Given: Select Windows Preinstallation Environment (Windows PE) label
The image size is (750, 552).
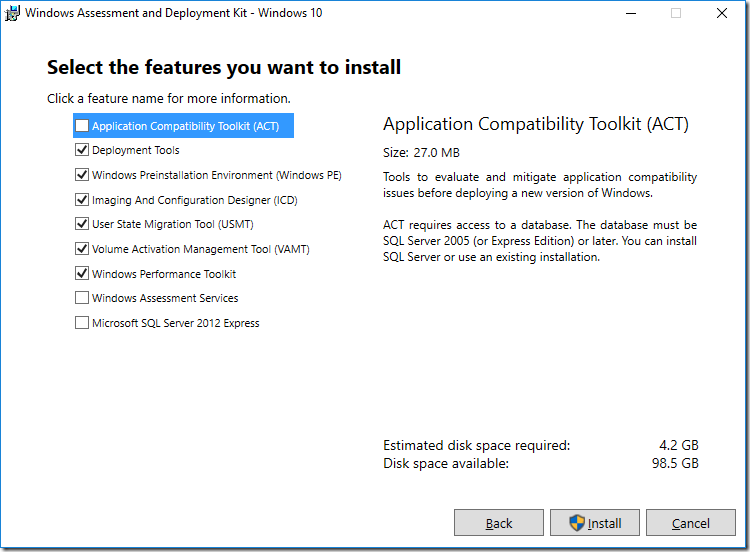Looking at the screenshot, I should click(217, 175).
